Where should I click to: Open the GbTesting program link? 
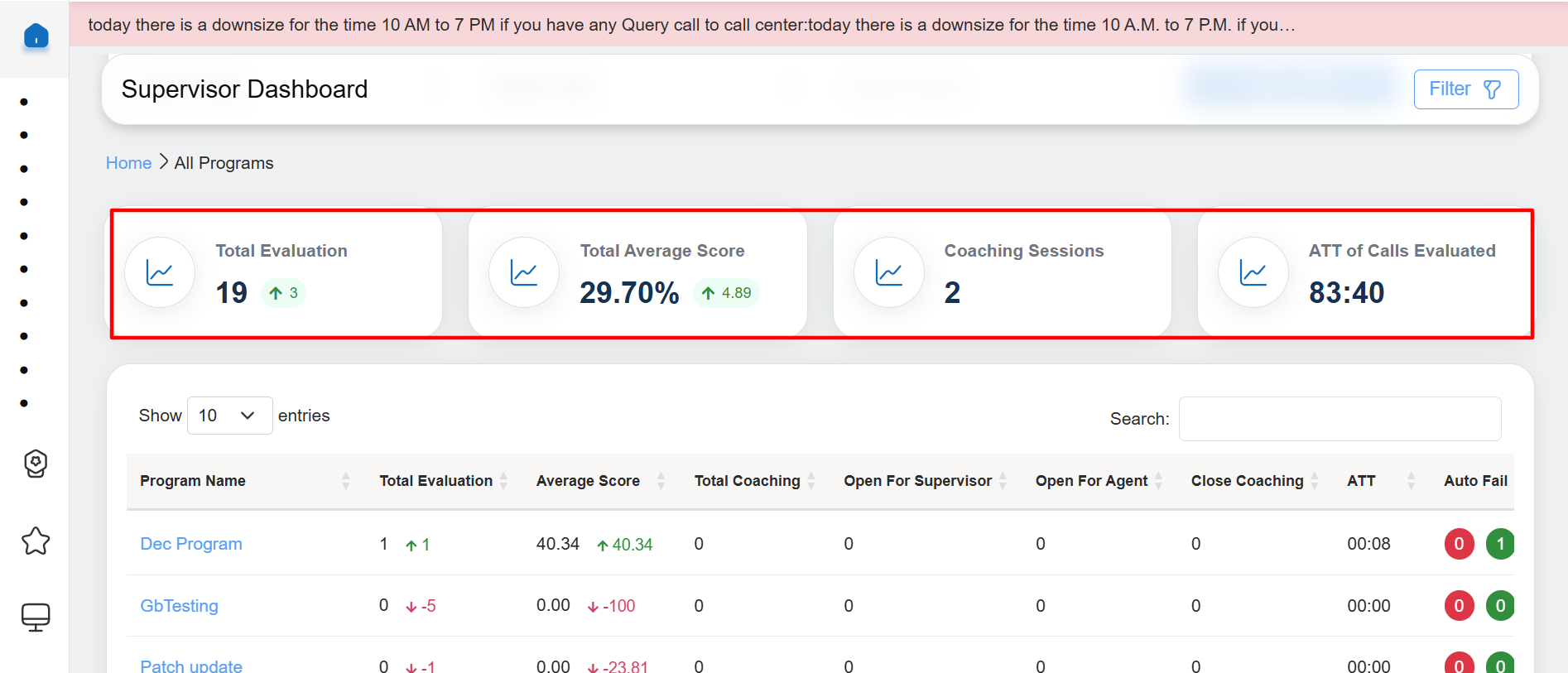tap(179, 606)
